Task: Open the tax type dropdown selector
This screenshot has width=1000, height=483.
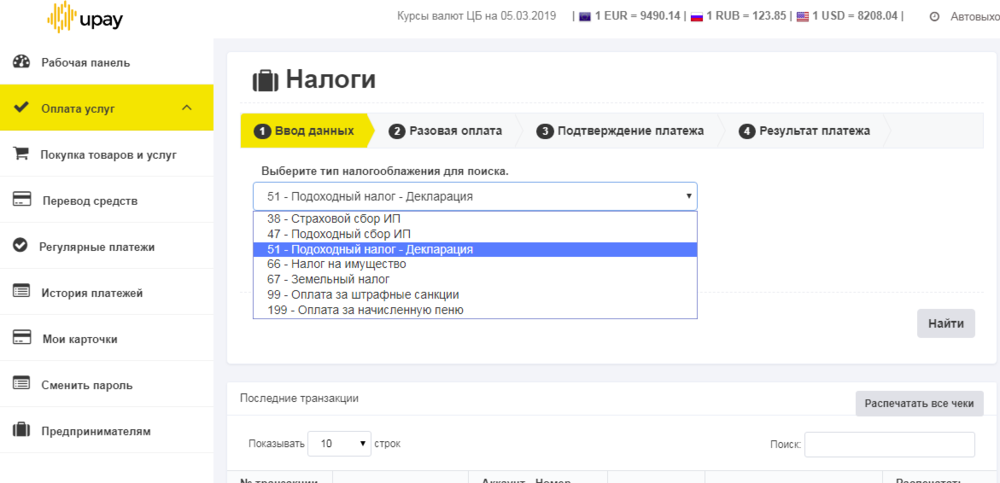Action: tap(475, 196)
